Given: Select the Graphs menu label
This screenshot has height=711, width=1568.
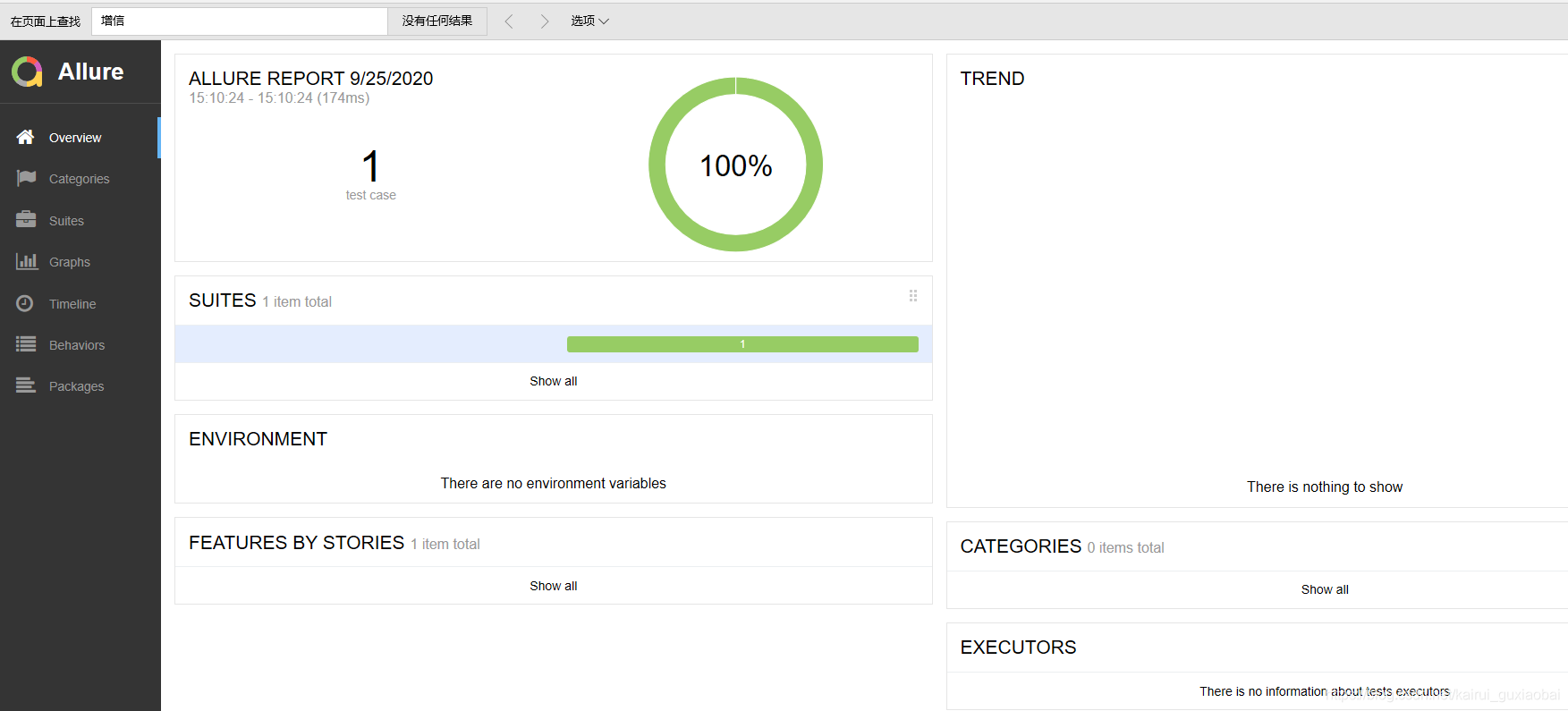Looking at the screenshot, I should (70, 262).
